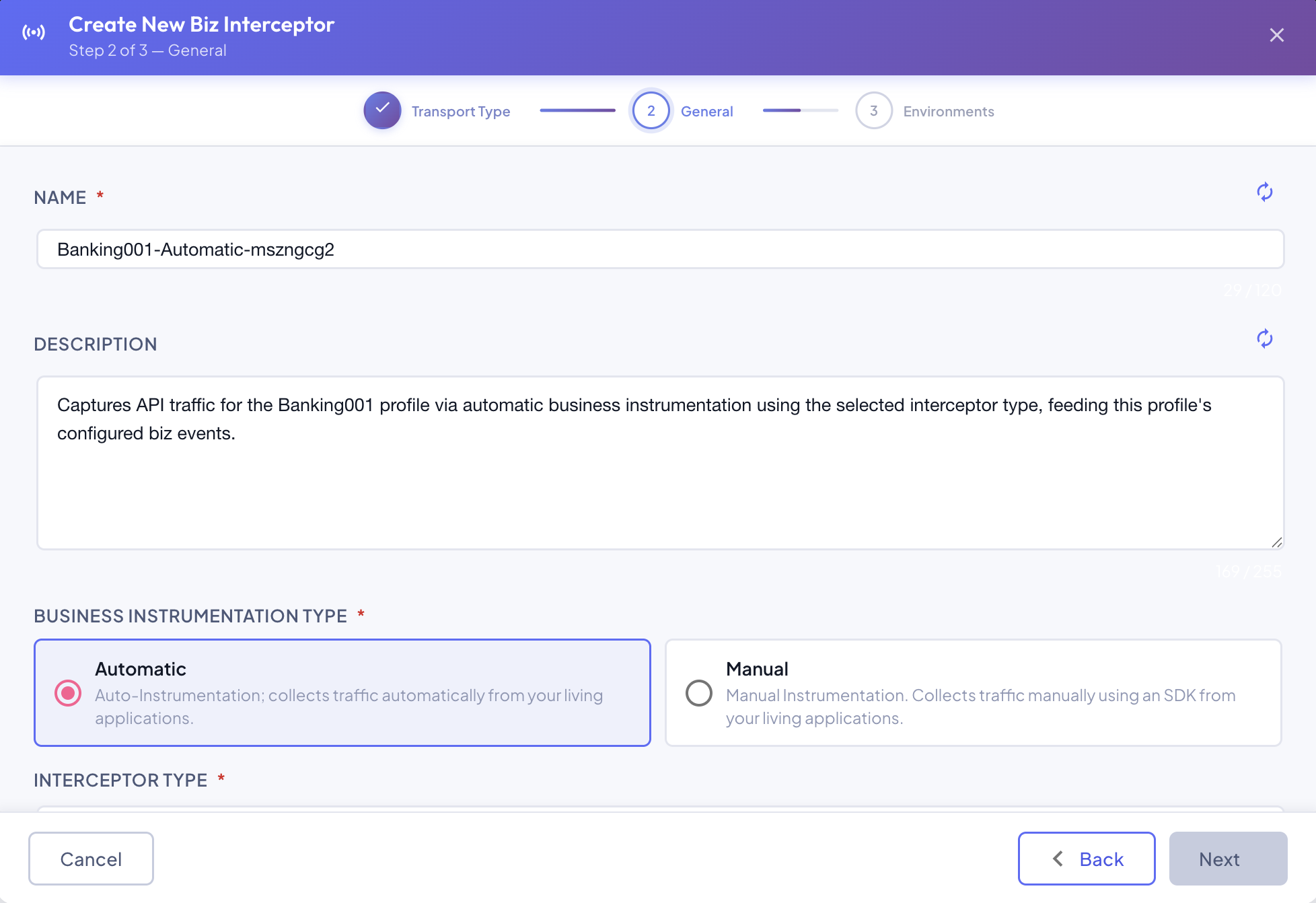Focus the Name input containing Banking001-Automatic-mszngcg2
The width and height of the screenshot is (1316, 903).
[660, 249]
